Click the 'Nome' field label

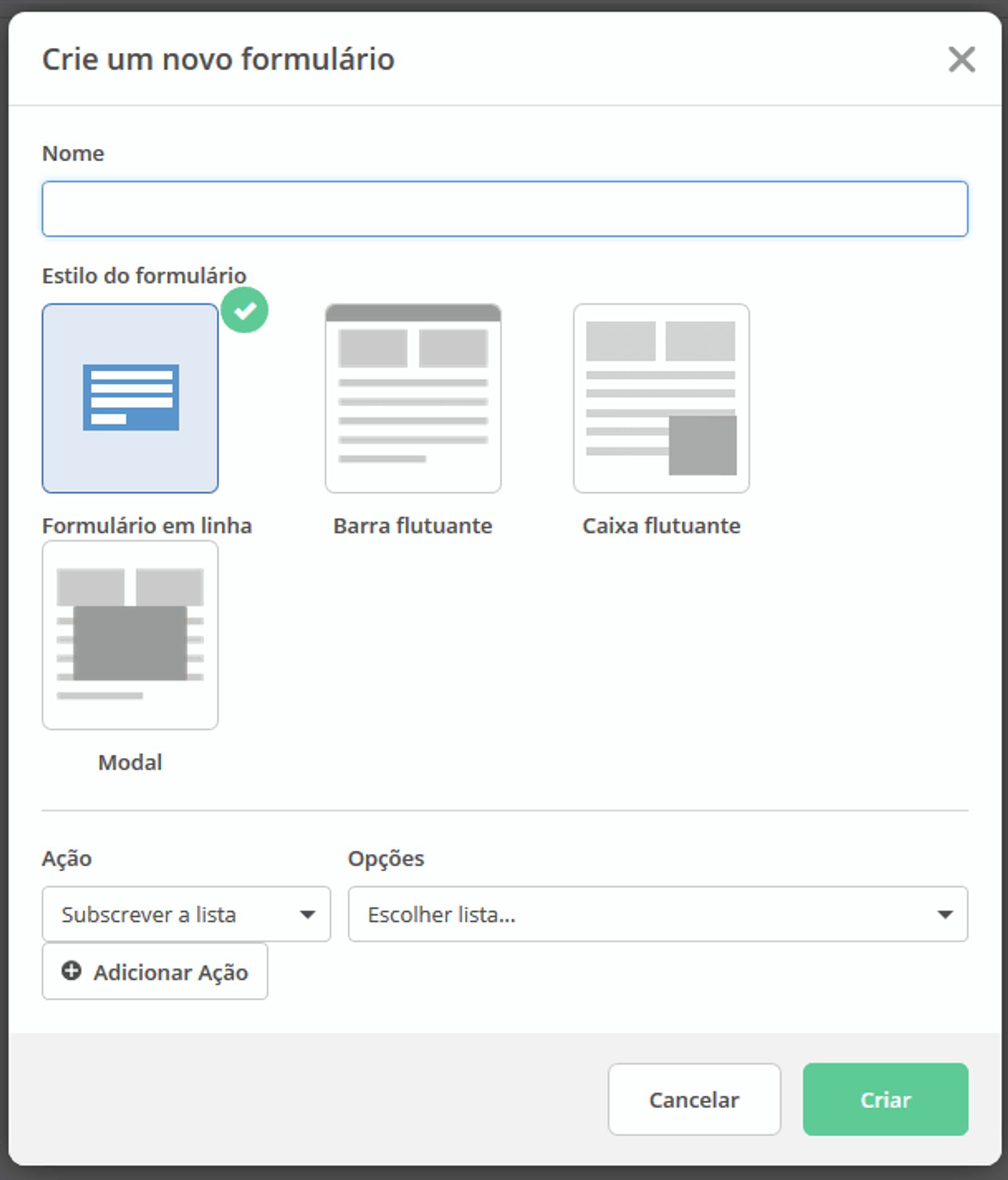(73, 153)
